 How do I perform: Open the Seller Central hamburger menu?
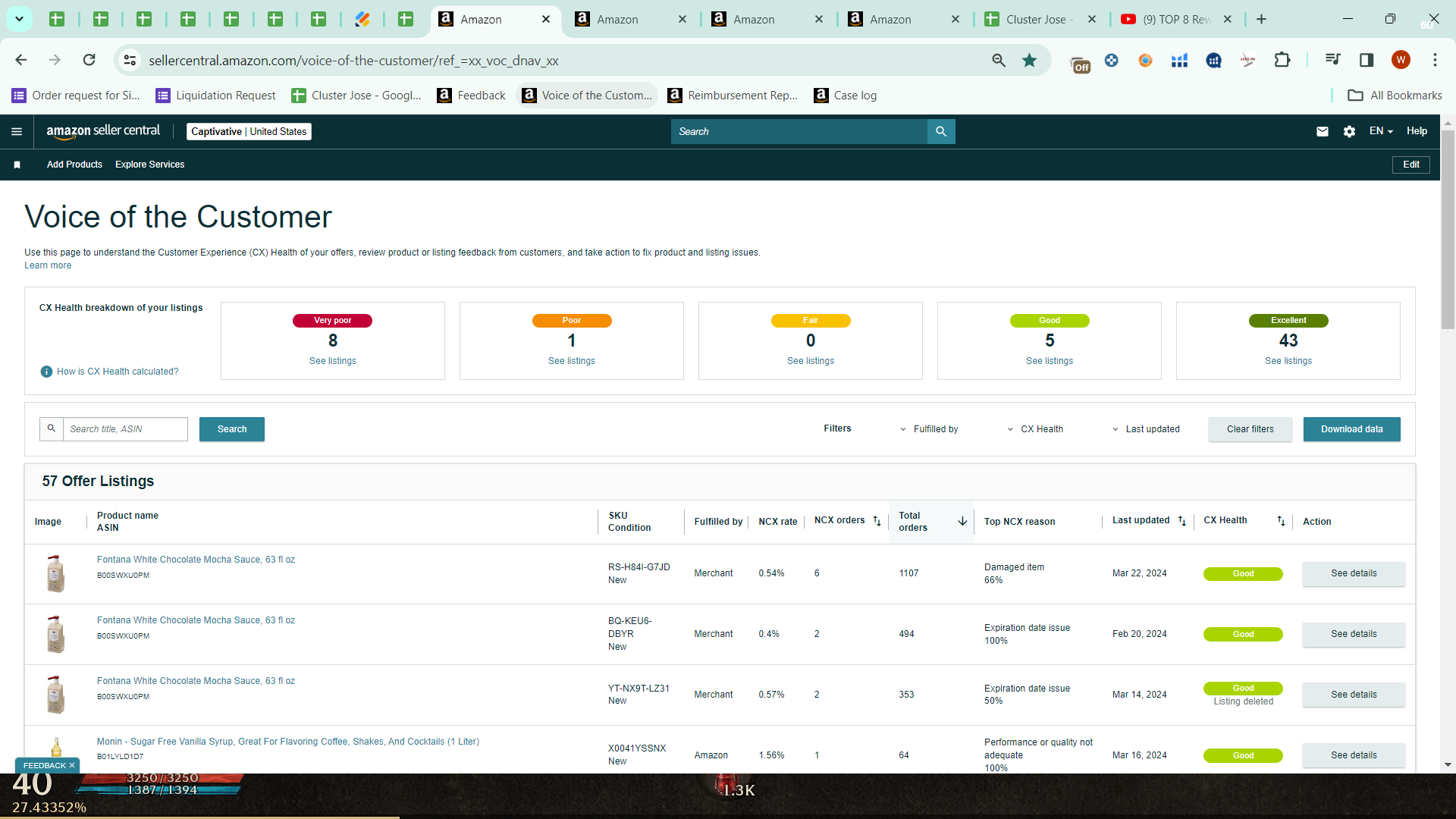point(17,131)
